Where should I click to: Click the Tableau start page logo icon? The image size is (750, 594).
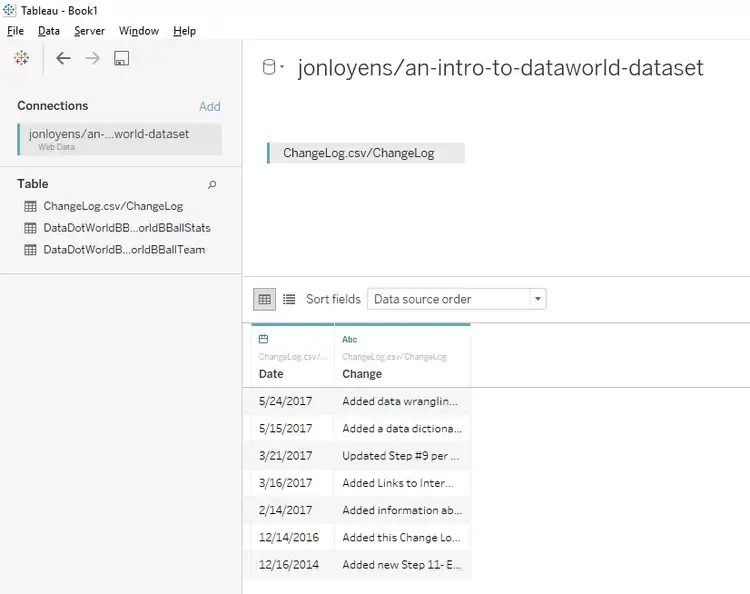click(22, 58)
